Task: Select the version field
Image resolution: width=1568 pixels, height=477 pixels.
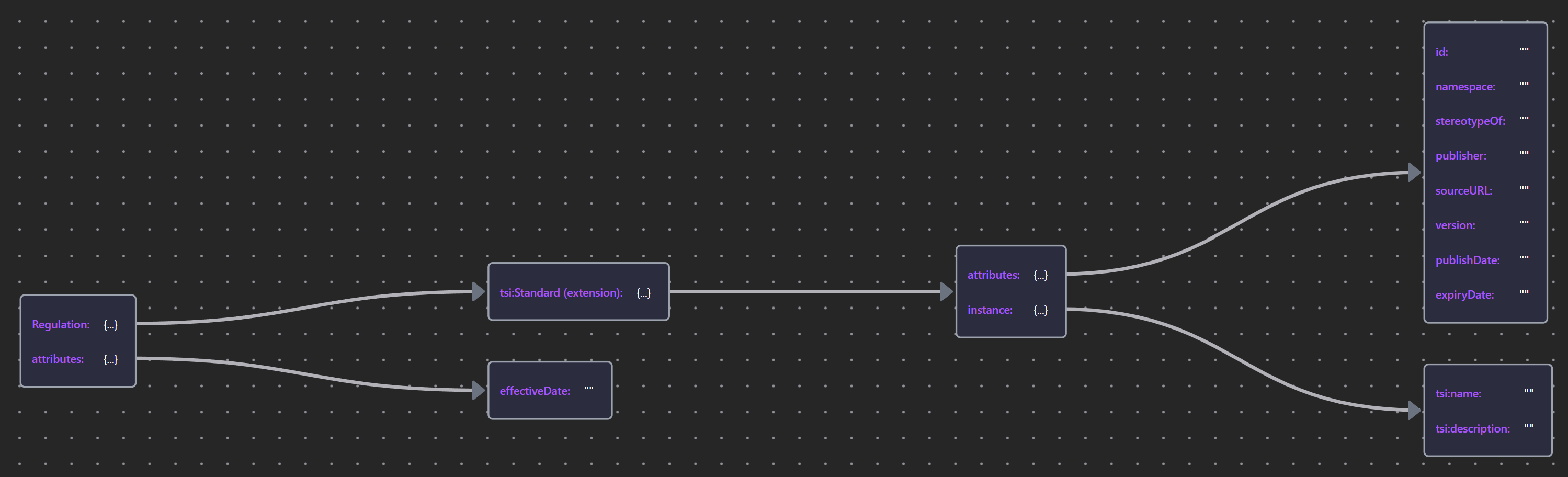Action: click(1456, 225)
